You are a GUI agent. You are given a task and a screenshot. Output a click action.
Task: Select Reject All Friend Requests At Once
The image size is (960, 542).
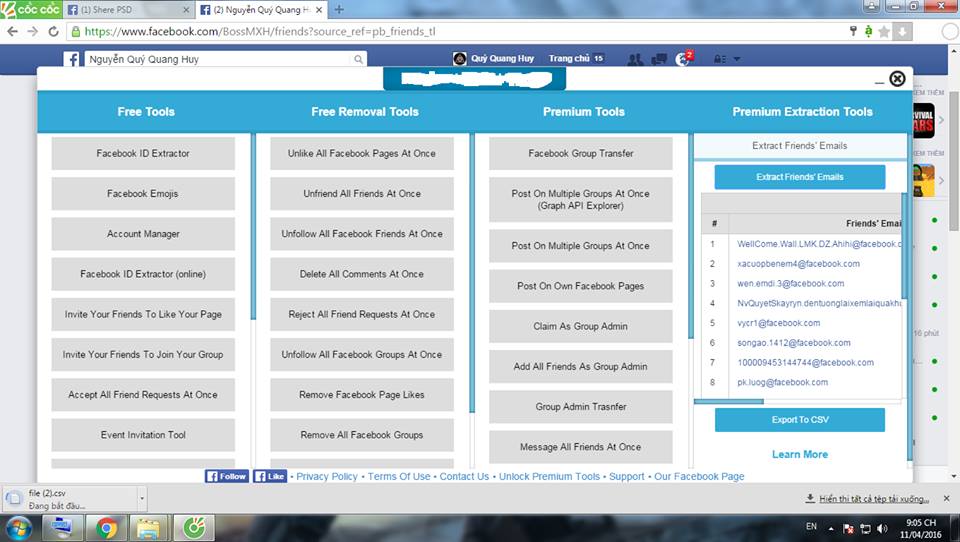[x=362, y=314]
